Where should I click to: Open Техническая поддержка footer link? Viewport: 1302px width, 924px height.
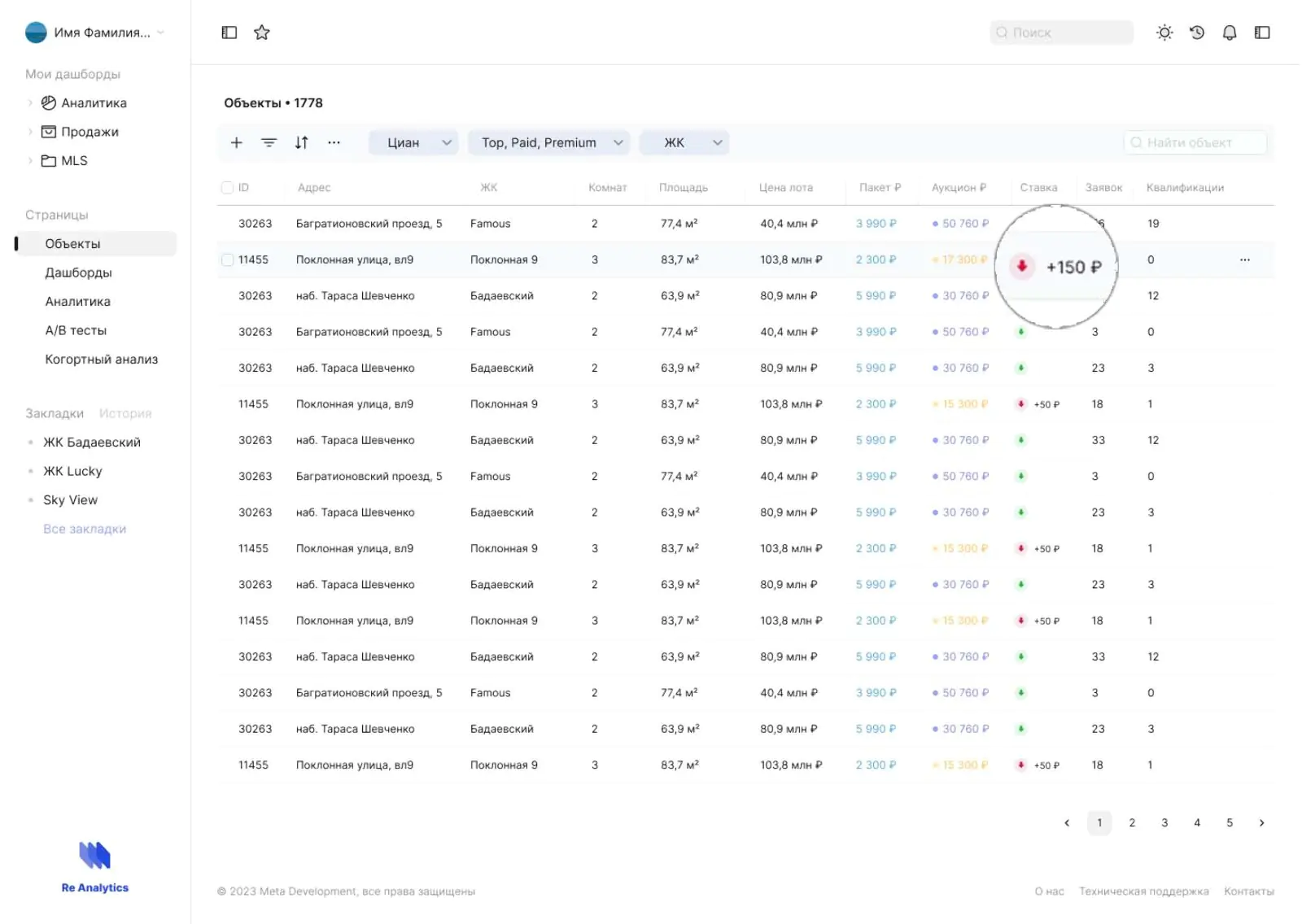click(x=1143, y=891)
